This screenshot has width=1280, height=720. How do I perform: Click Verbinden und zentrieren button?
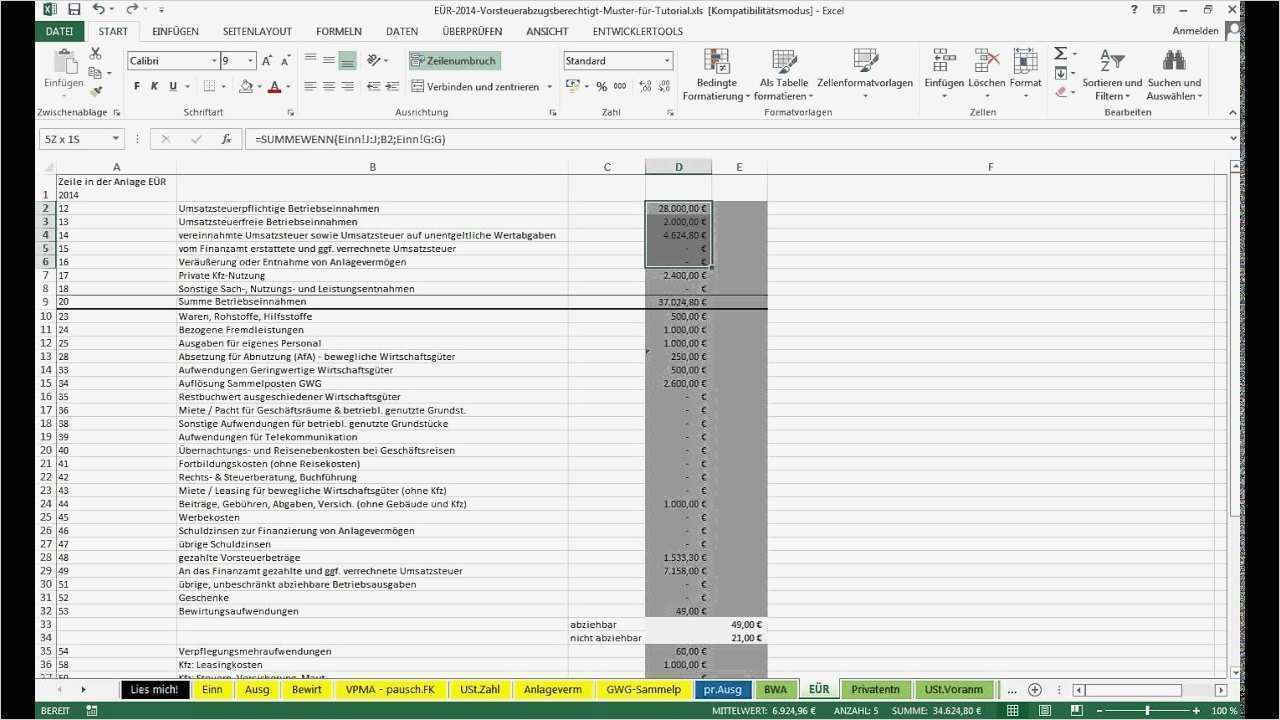tap(476, 87)
